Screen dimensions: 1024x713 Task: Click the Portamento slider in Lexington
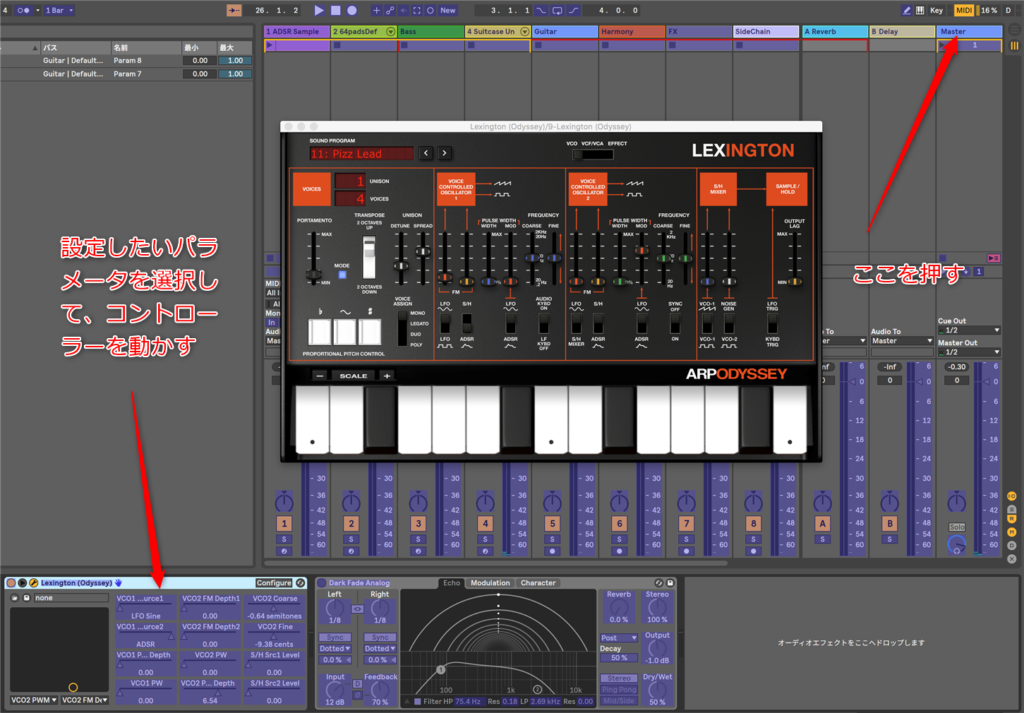[310, 272]
